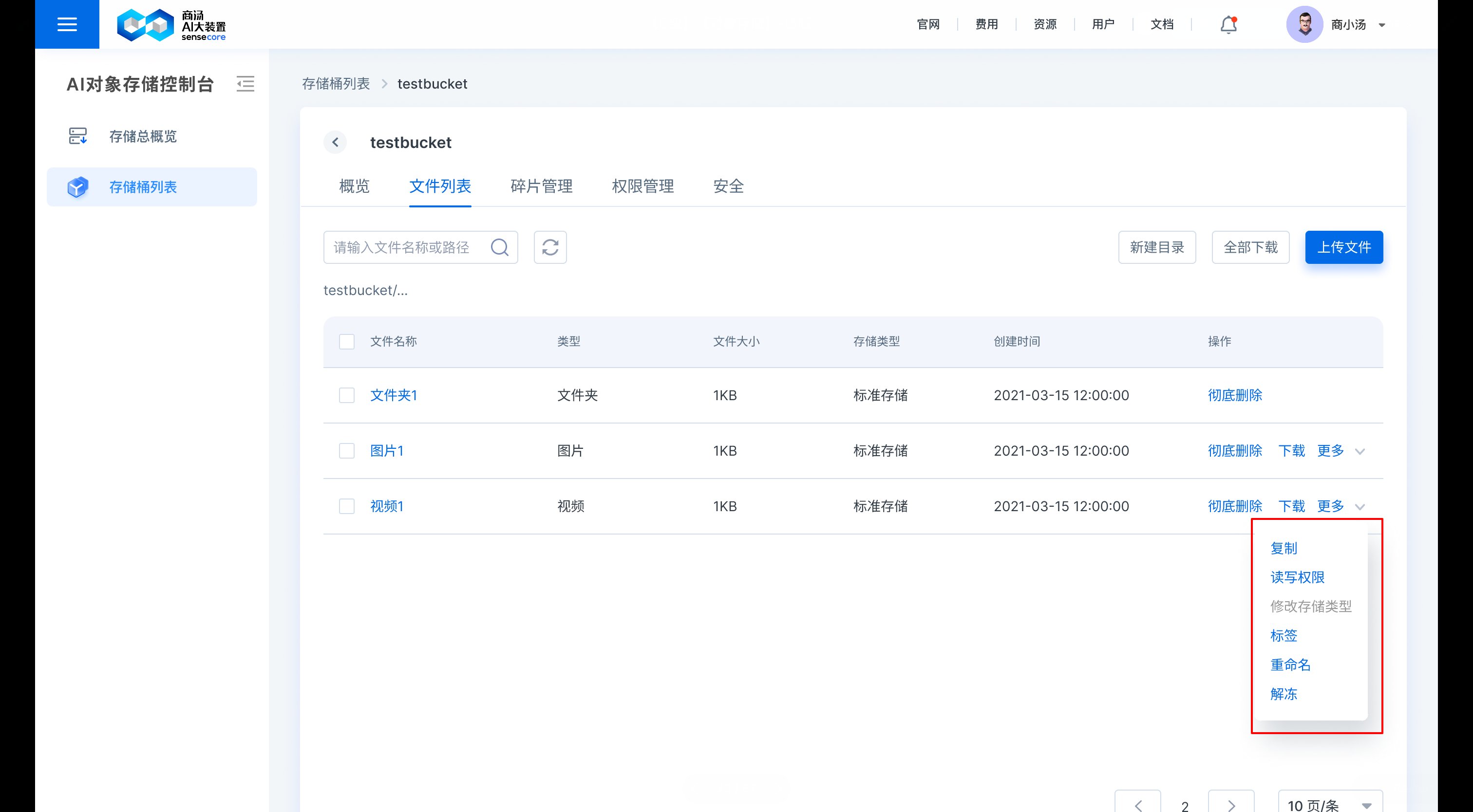
Task: Click the 上传文件 button
Action: tap(1343, 247)
